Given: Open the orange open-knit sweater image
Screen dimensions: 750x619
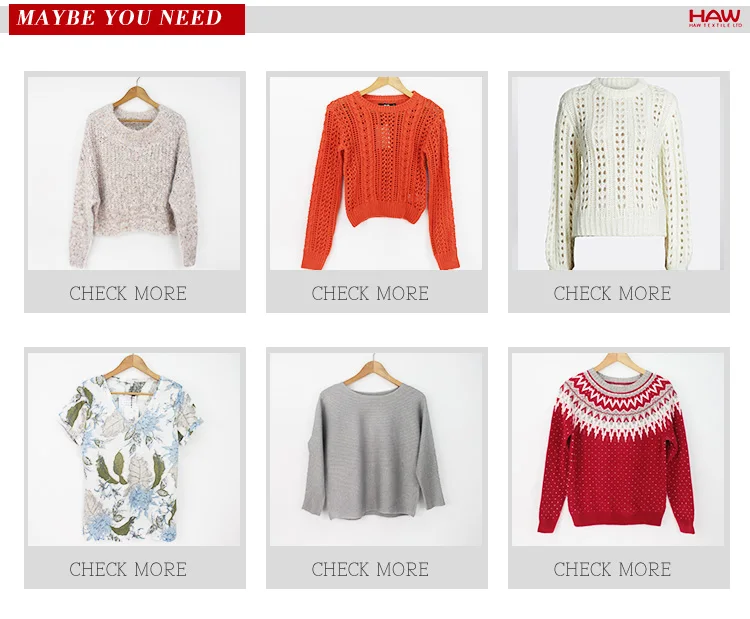Looking at the screenshot, I should tap(376, 173).
